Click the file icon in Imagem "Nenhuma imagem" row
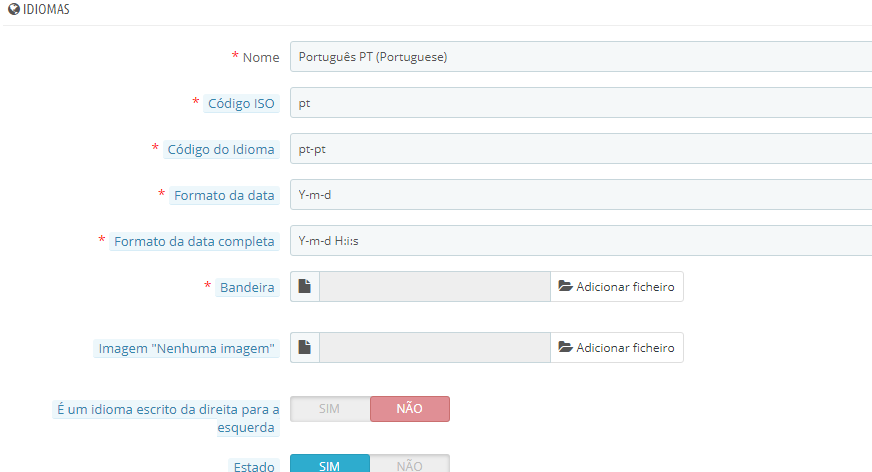This screenshot has width=872, height=472. (x=305, y=347)
